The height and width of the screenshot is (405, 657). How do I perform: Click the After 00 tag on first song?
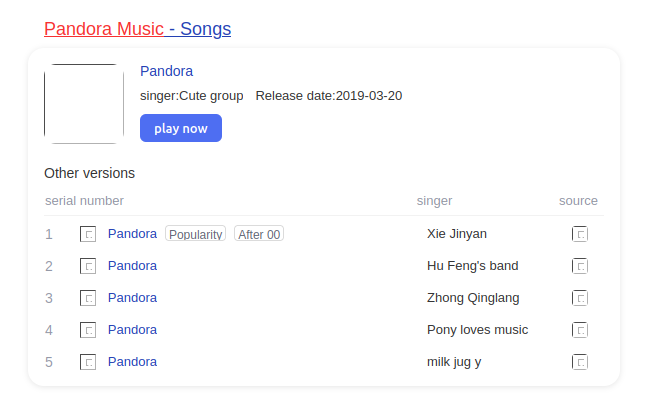[x=259, y=234]
